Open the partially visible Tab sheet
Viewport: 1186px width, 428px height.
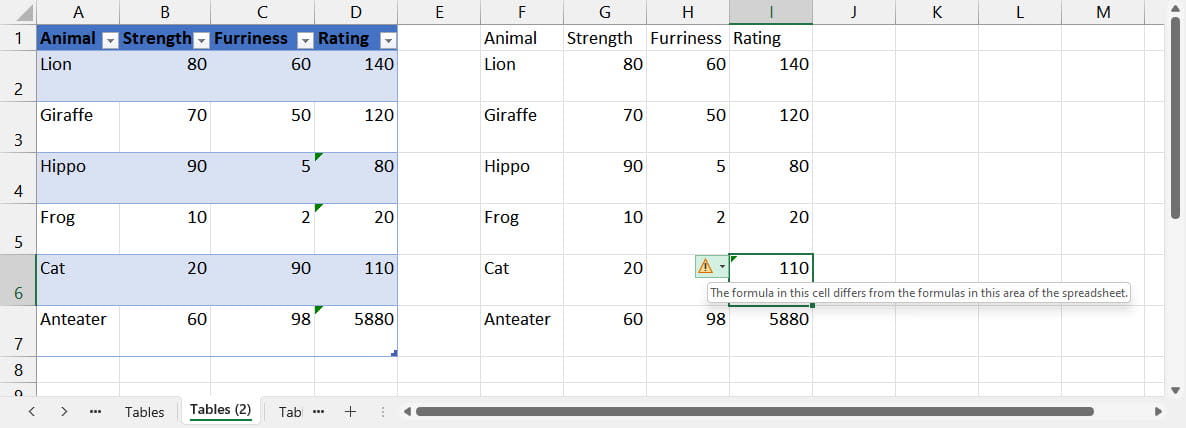290,412
